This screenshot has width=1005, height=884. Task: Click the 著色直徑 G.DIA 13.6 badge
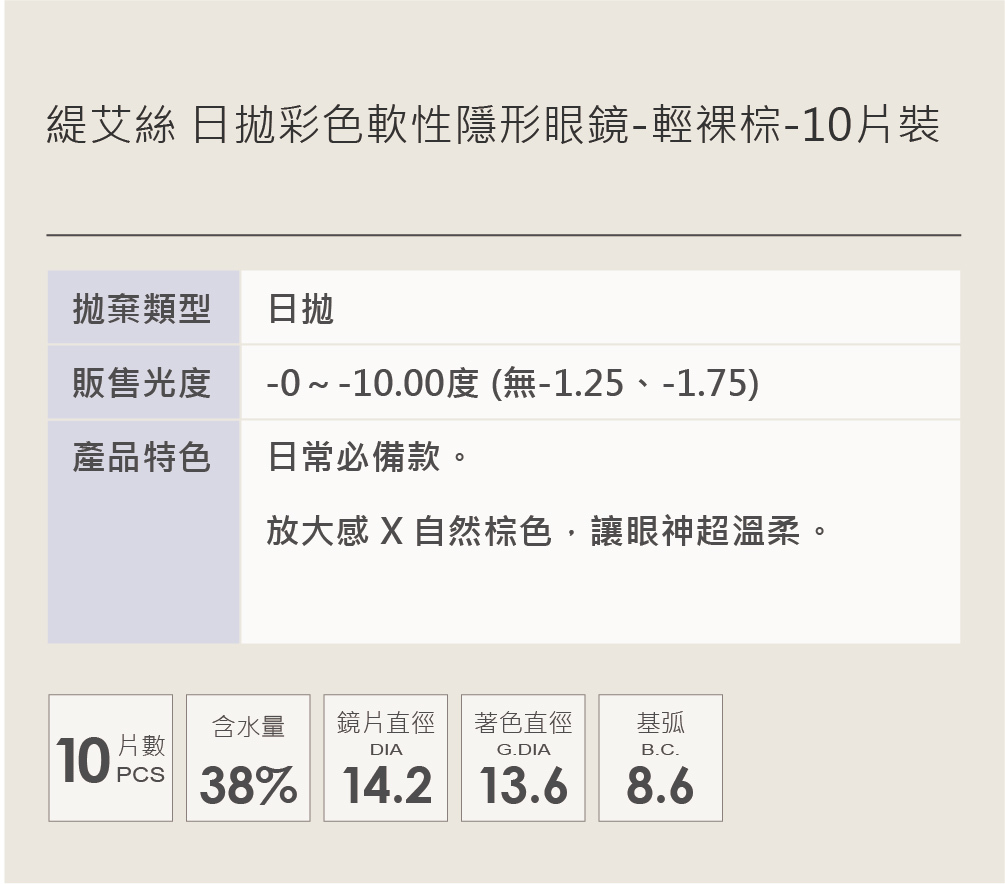(523, 758)
